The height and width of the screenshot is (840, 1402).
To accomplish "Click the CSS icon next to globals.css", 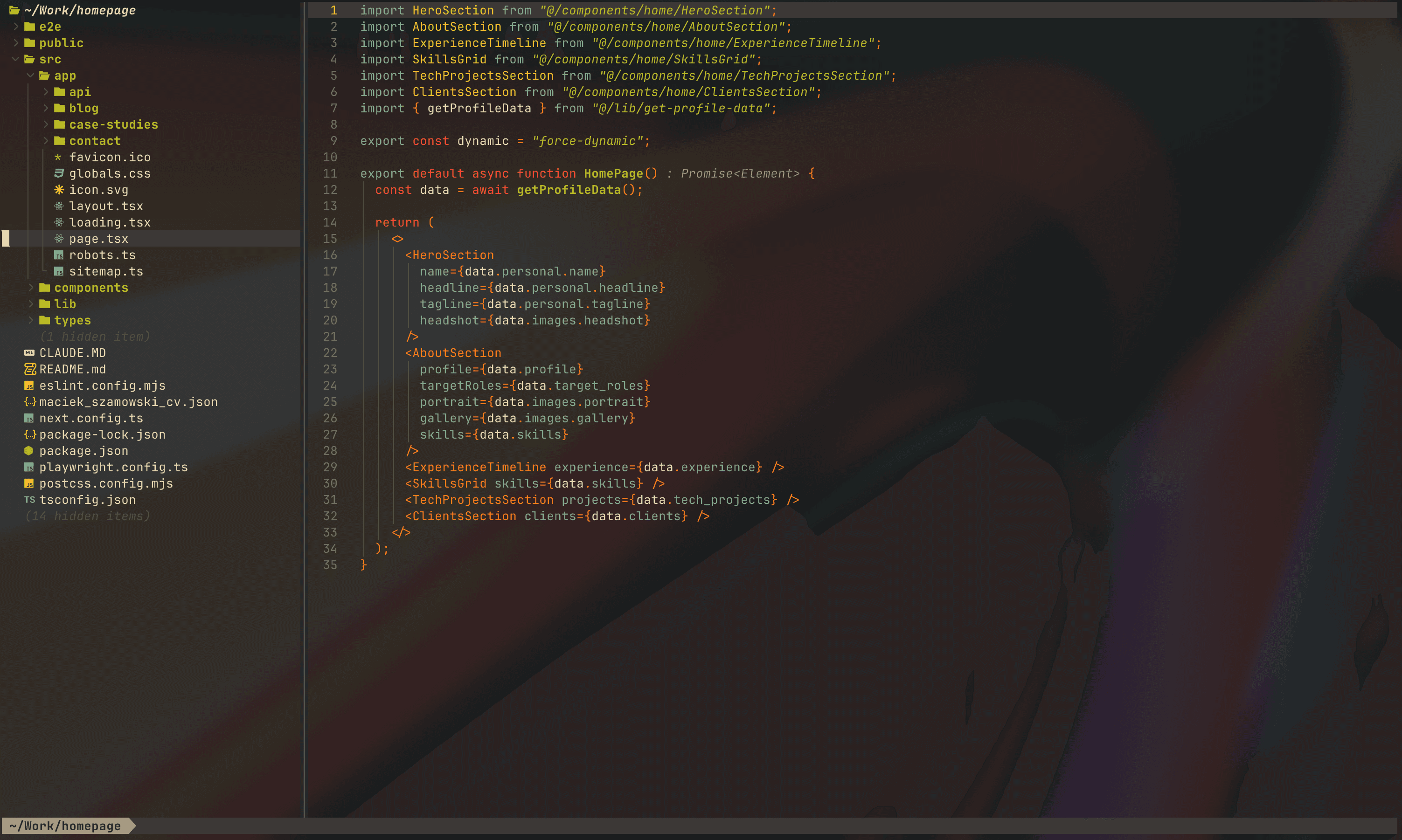I will [x=59, y=173].
